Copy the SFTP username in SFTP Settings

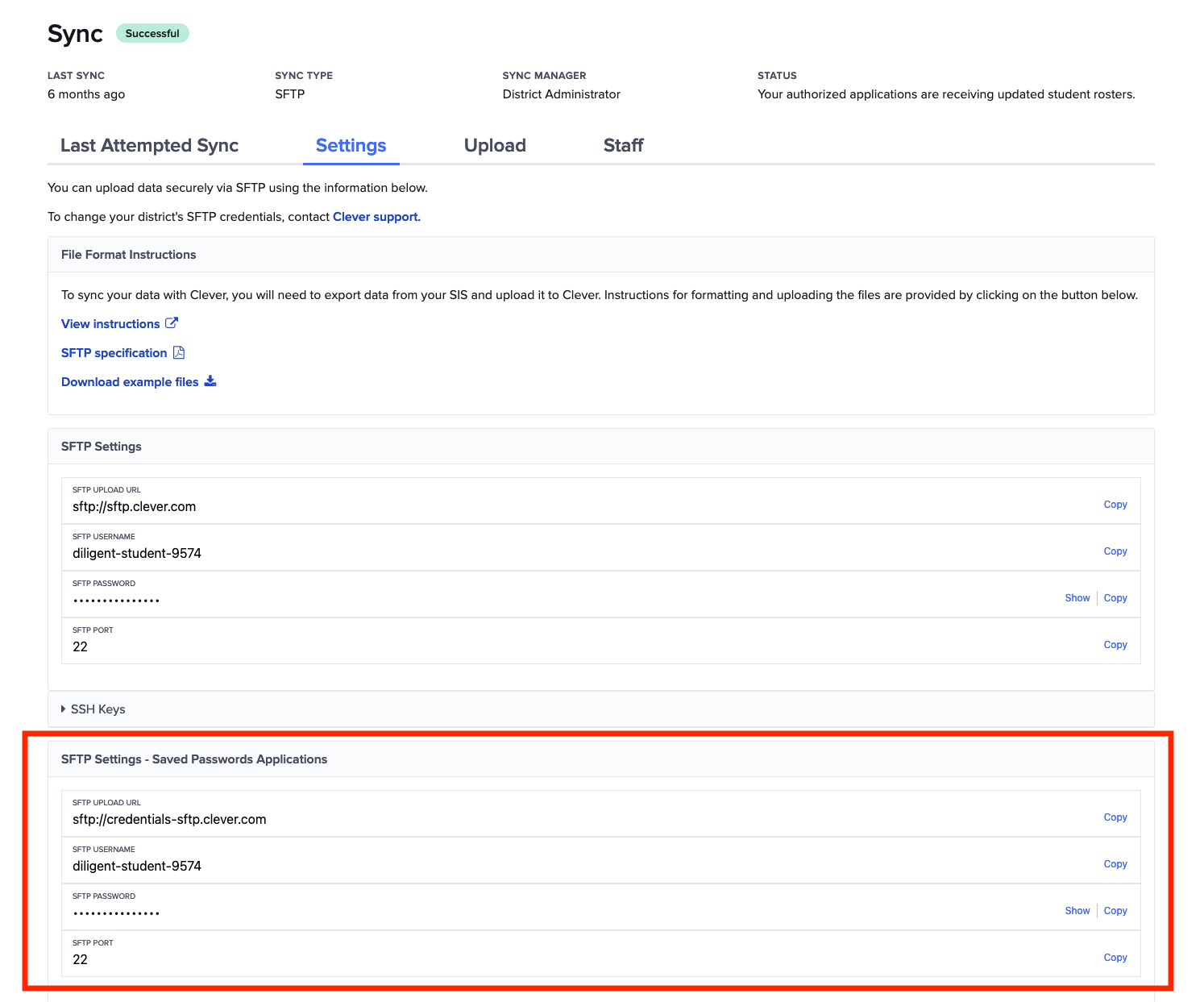click(1115, 551)
